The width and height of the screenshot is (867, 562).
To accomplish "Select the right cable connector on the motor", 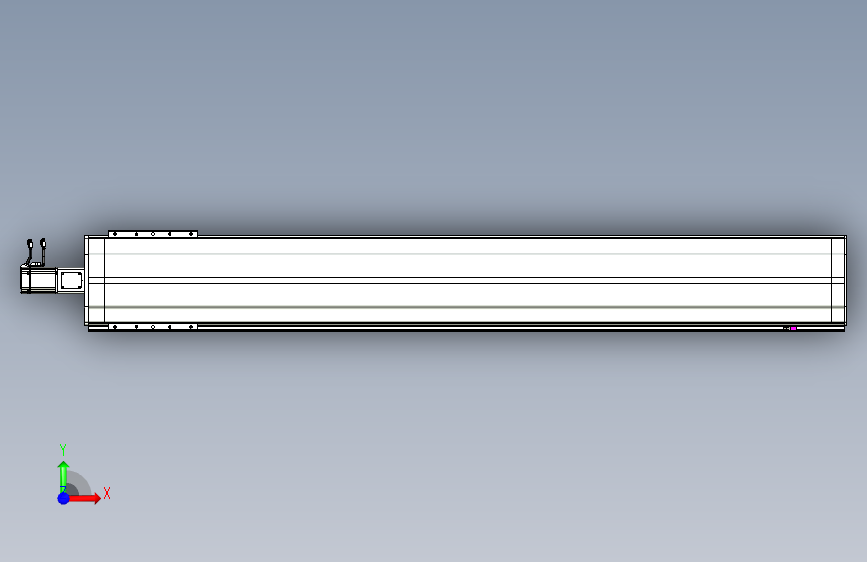I will pyautogui.click(x=43, y=243).
